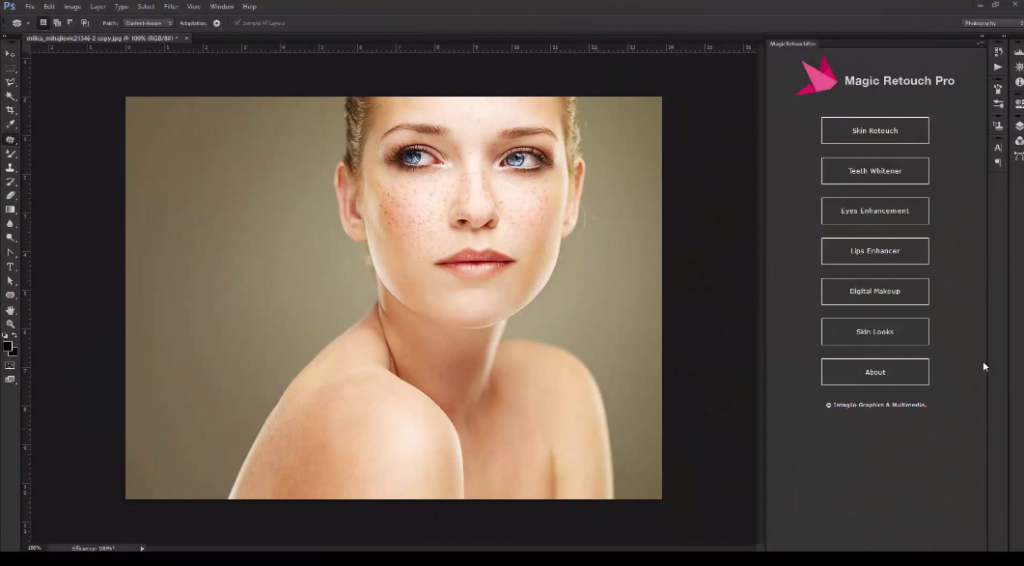
Task: Select the Eyedropper tool
Action: [x=10, y=125]
